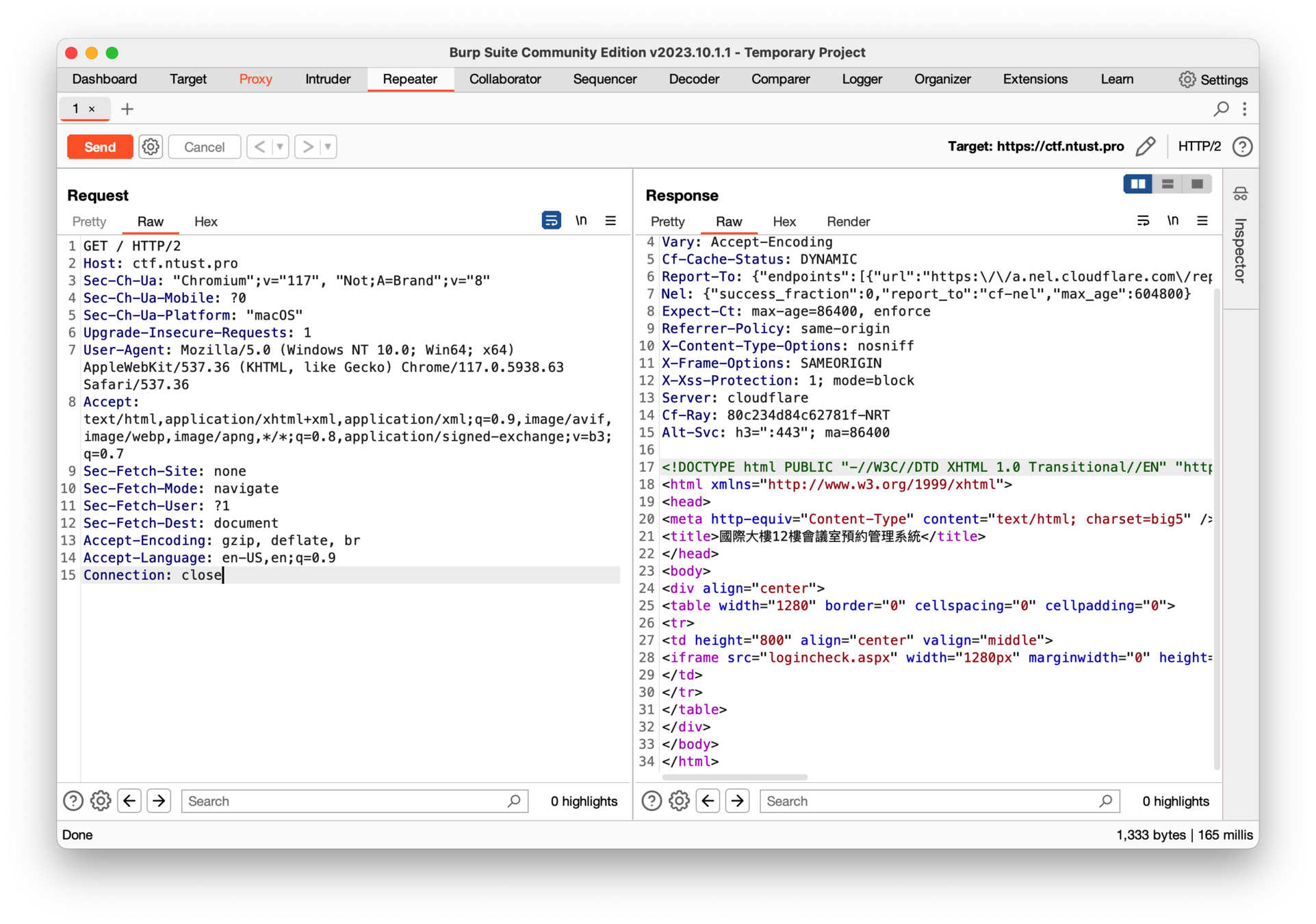Image resolution: width=1316 pixels, height=924 pixels.
Task: Edit target with the pencil icon
Action: 1146,146
